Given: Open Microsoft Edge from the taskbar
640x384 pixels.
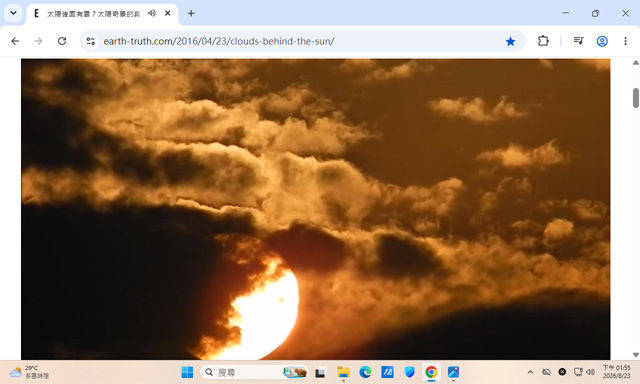Looking at the screenshot, I should pyautogui.click(x=365, y=372).
